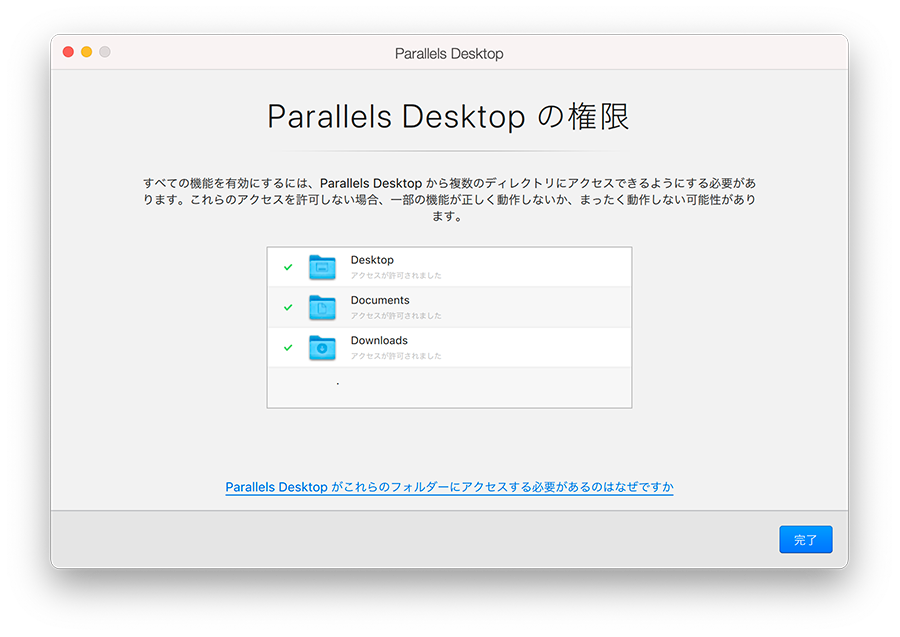
Task: Click the Parallels Desktop window title
Action: point(449,53)
